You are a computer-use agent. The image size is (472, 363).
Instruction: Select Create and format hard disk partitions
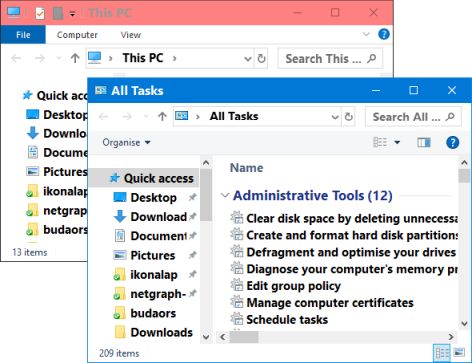[344, 235]
